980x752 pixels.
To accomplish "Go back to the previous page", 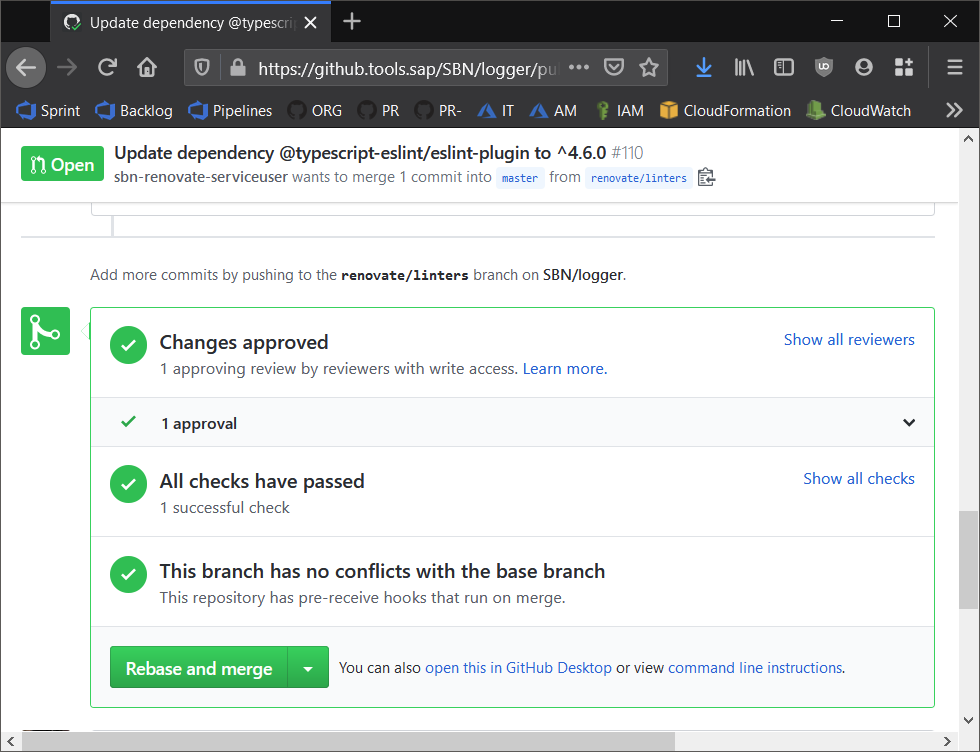I will (26, 67).
